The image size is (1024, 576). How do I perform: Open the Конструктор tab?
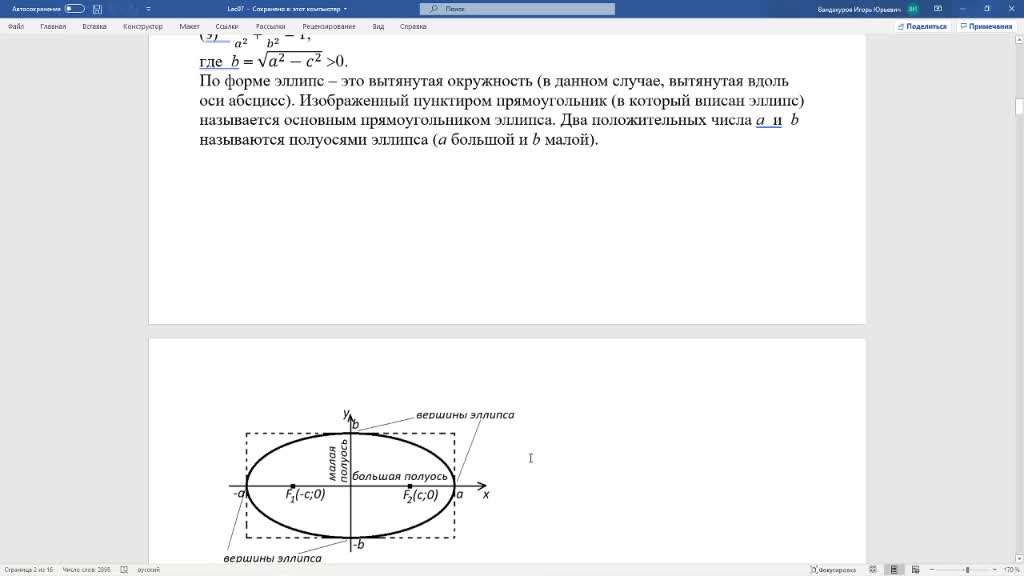coord(143,27)
